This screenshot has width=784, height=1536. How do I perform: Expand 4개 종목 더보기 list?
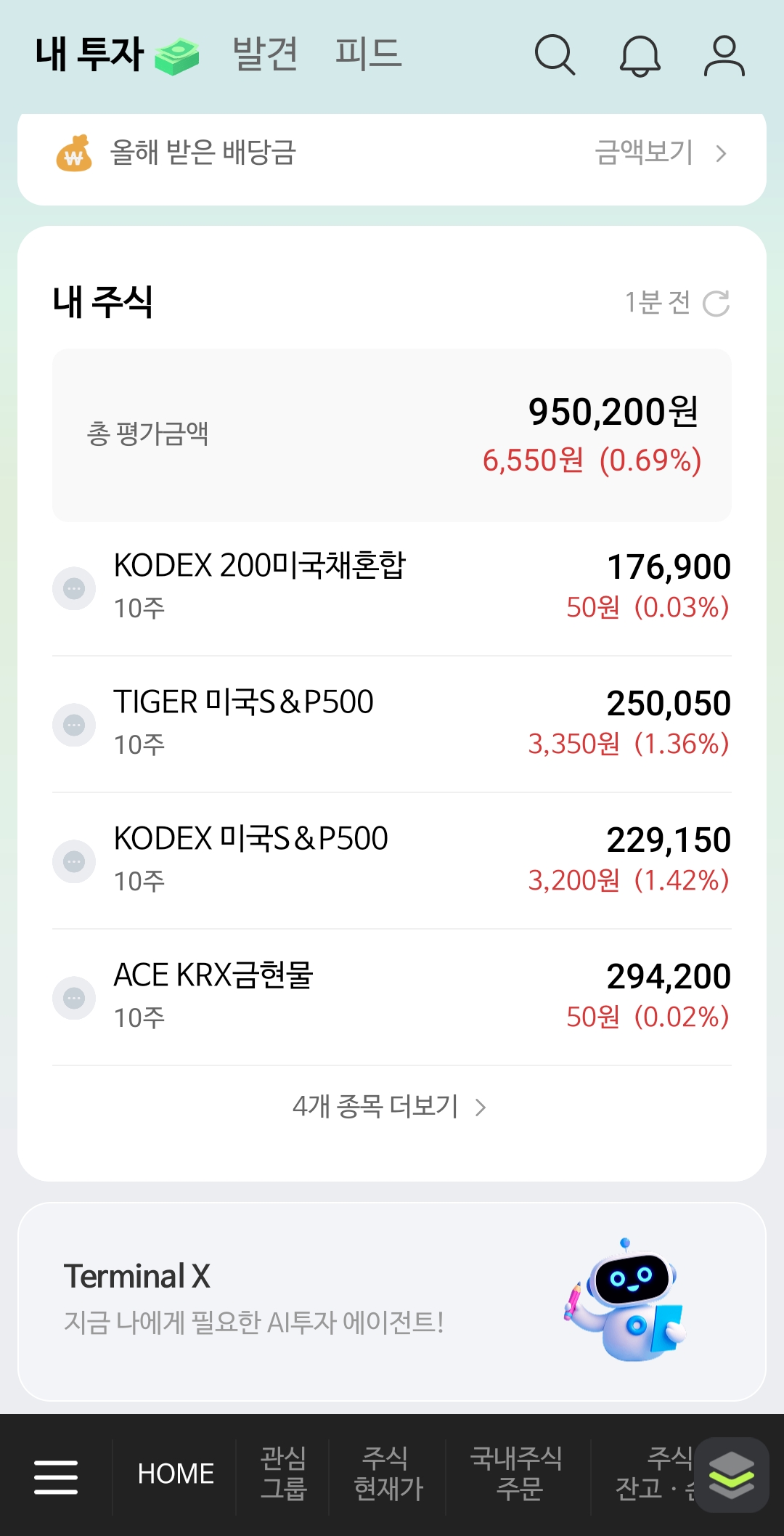pos(389,1107)
